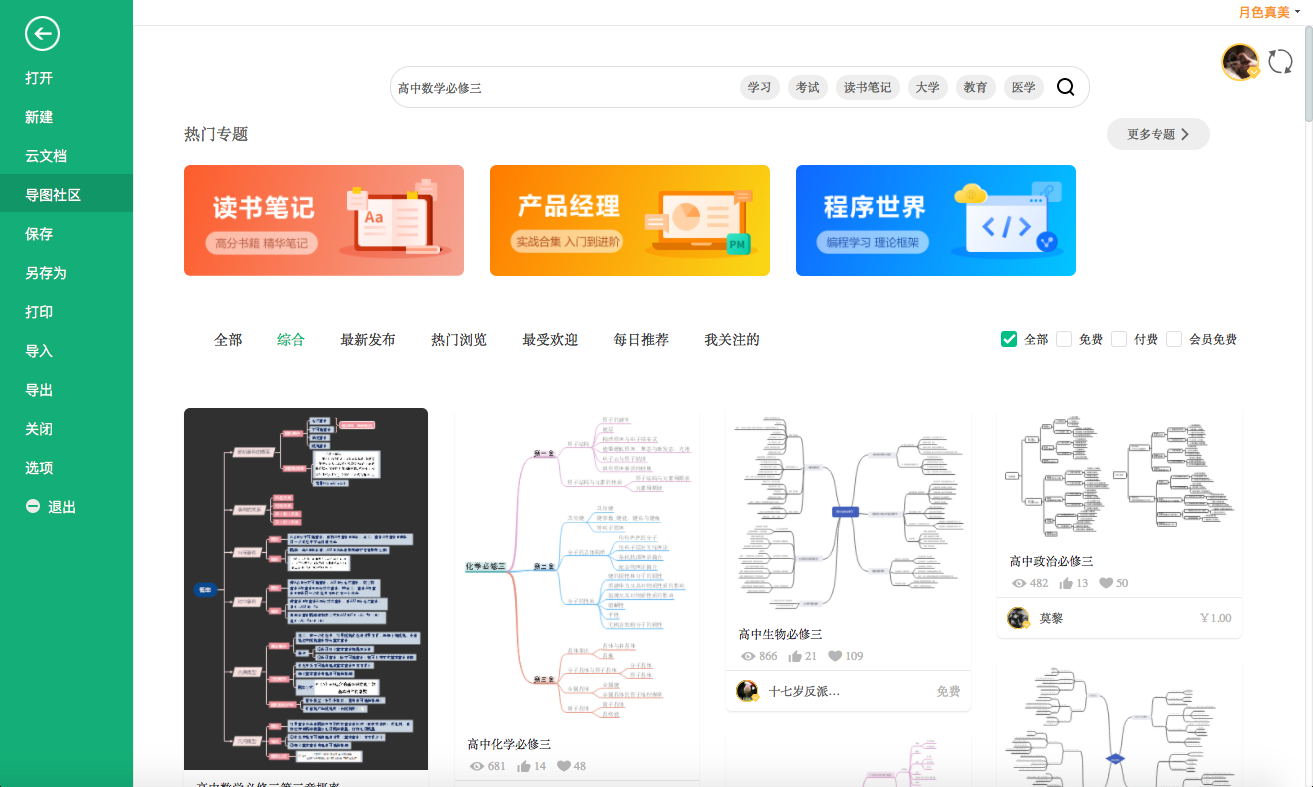Click thumbs-up icon on 高中政治必修三
Image resolution: width=1313 pixels, height=787 pixels.
pyautogui.click(x=1067, y=583)
